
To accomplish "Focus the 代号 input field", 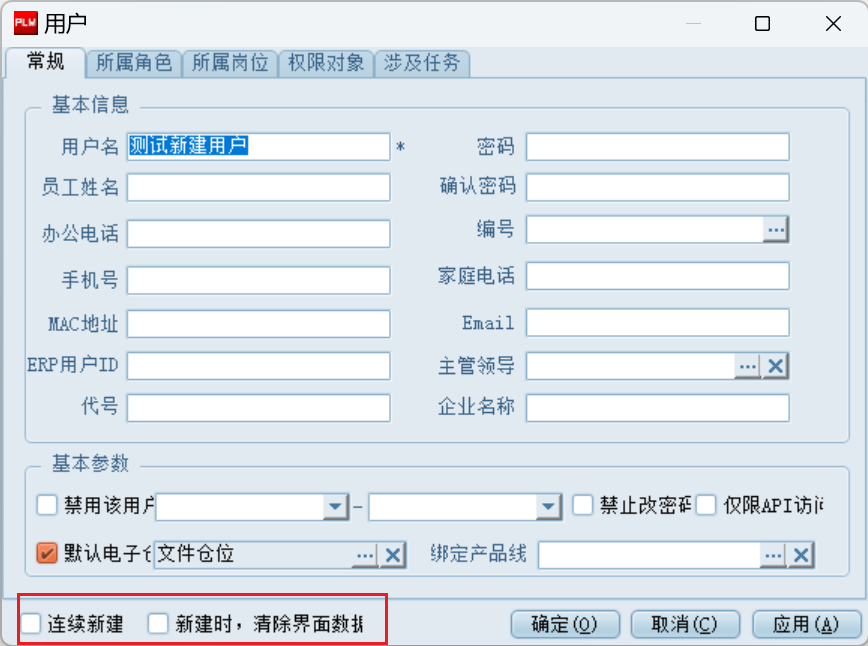I will point(259,408).
